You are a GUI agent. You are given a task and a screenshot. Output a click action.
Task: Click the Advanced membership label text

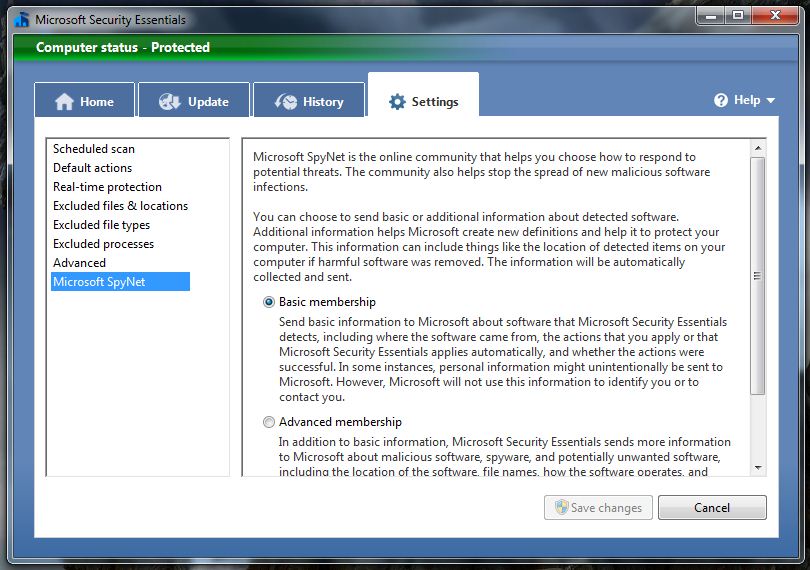coord(340,422)
